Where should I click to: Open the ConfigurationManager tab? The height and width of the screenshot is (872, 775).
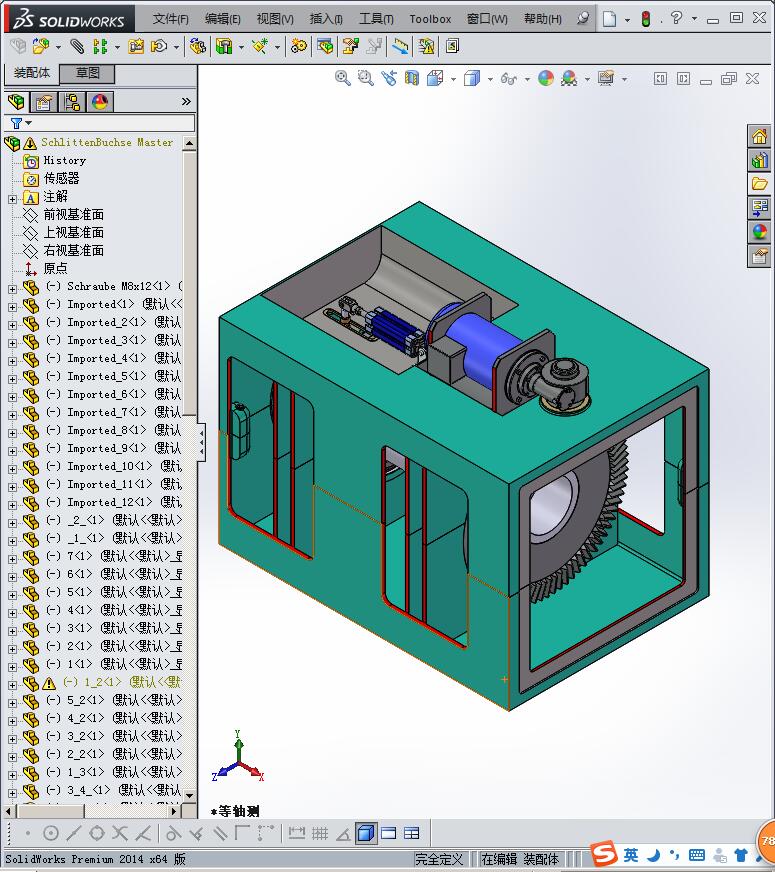72,102
